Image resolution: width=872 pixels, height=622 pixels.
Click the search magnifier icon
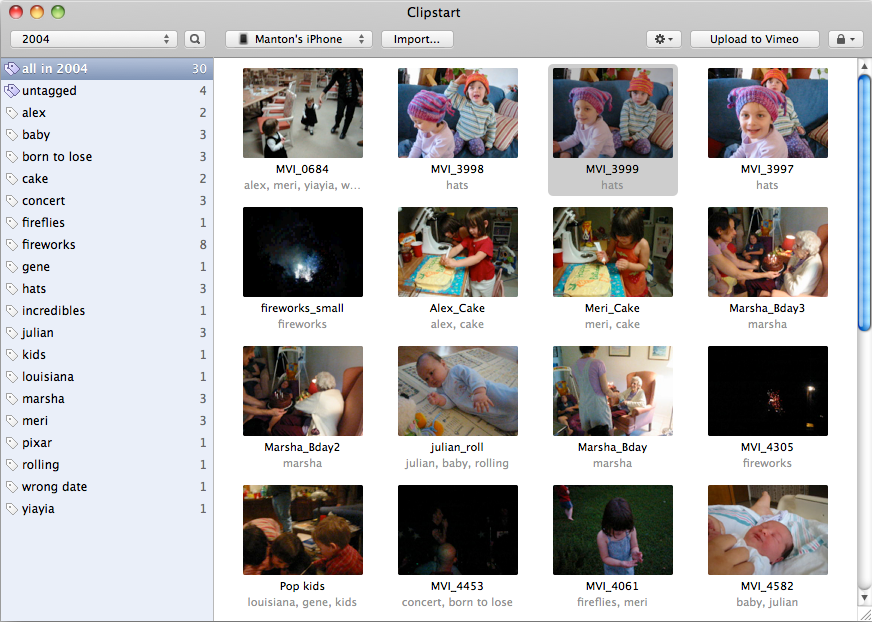pos(195,39)
